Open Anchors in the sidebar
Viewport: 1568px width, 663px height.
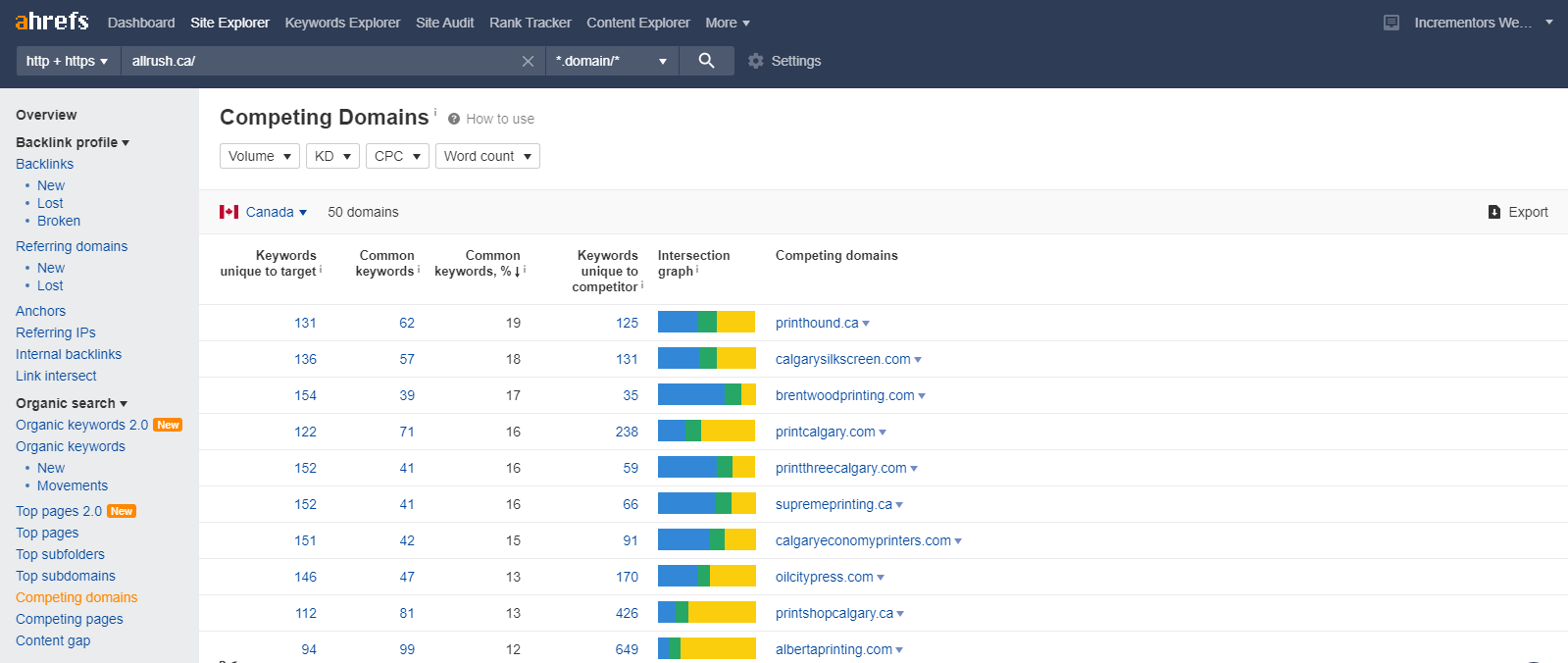point(40,311)
